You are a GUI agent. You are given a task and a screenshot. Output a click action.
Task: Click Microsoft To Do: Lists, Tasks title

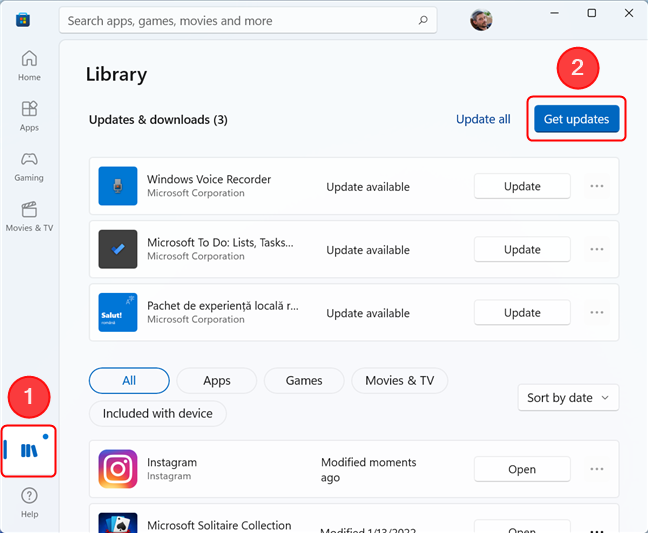click(220, 243)
